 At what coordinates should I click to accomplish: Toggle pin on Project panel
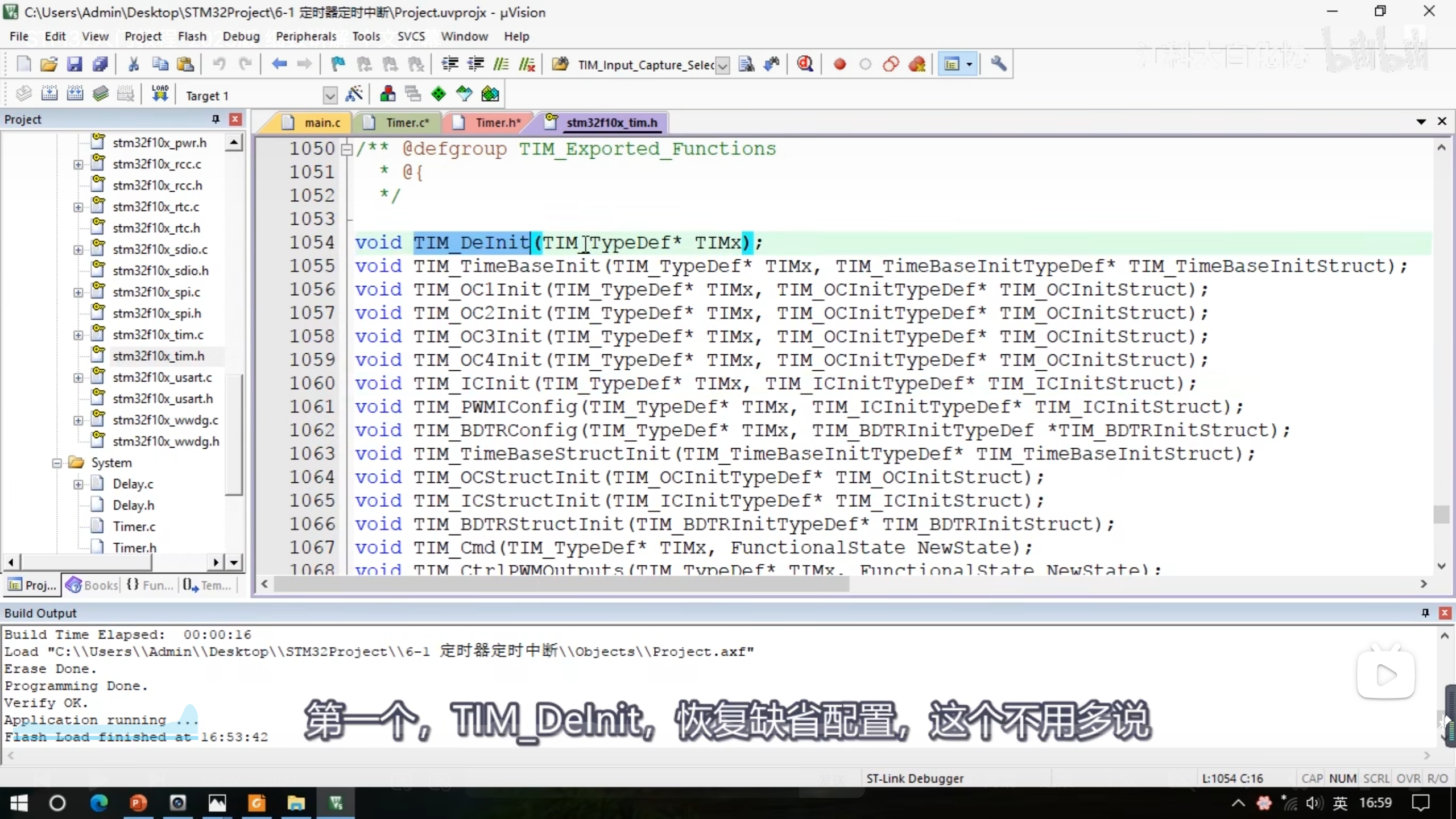pyautogui.click(x=216, y=119)
